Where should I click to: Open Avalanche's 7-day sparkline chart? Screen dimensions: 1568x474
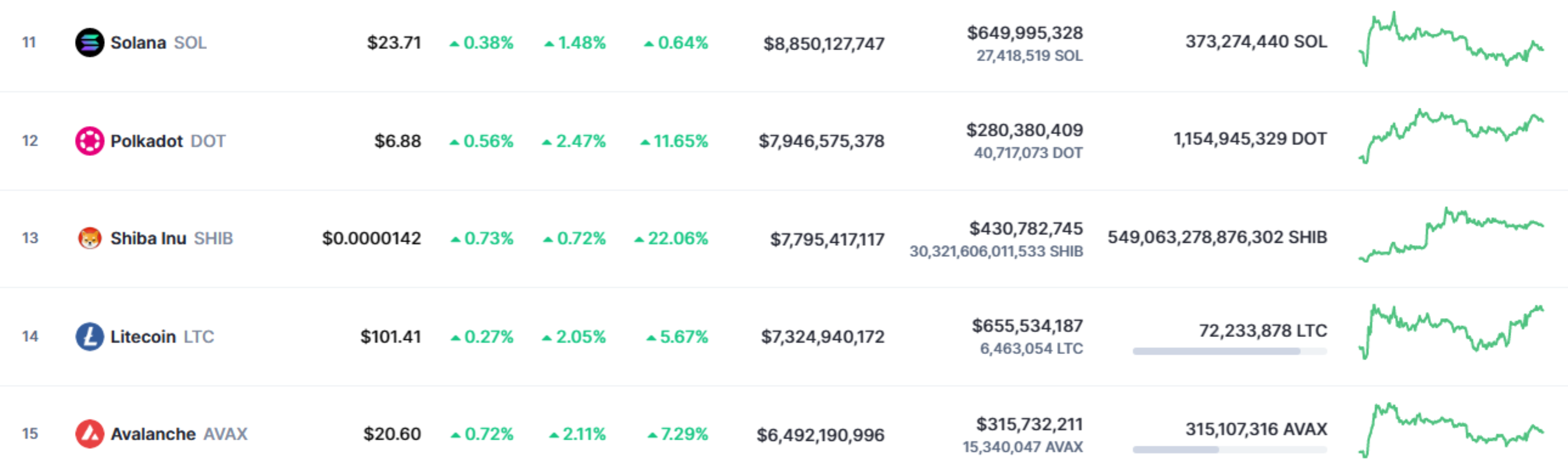1451,430
